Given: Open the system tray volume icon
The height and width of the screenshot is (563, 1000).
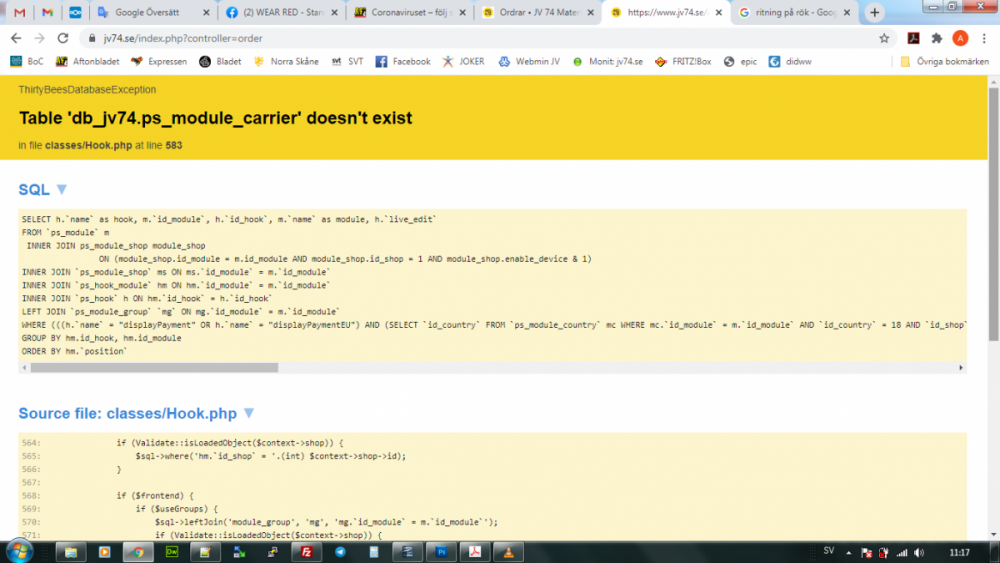Looking at the screenshot, I should pyautogui.click(x=919, y=553).
